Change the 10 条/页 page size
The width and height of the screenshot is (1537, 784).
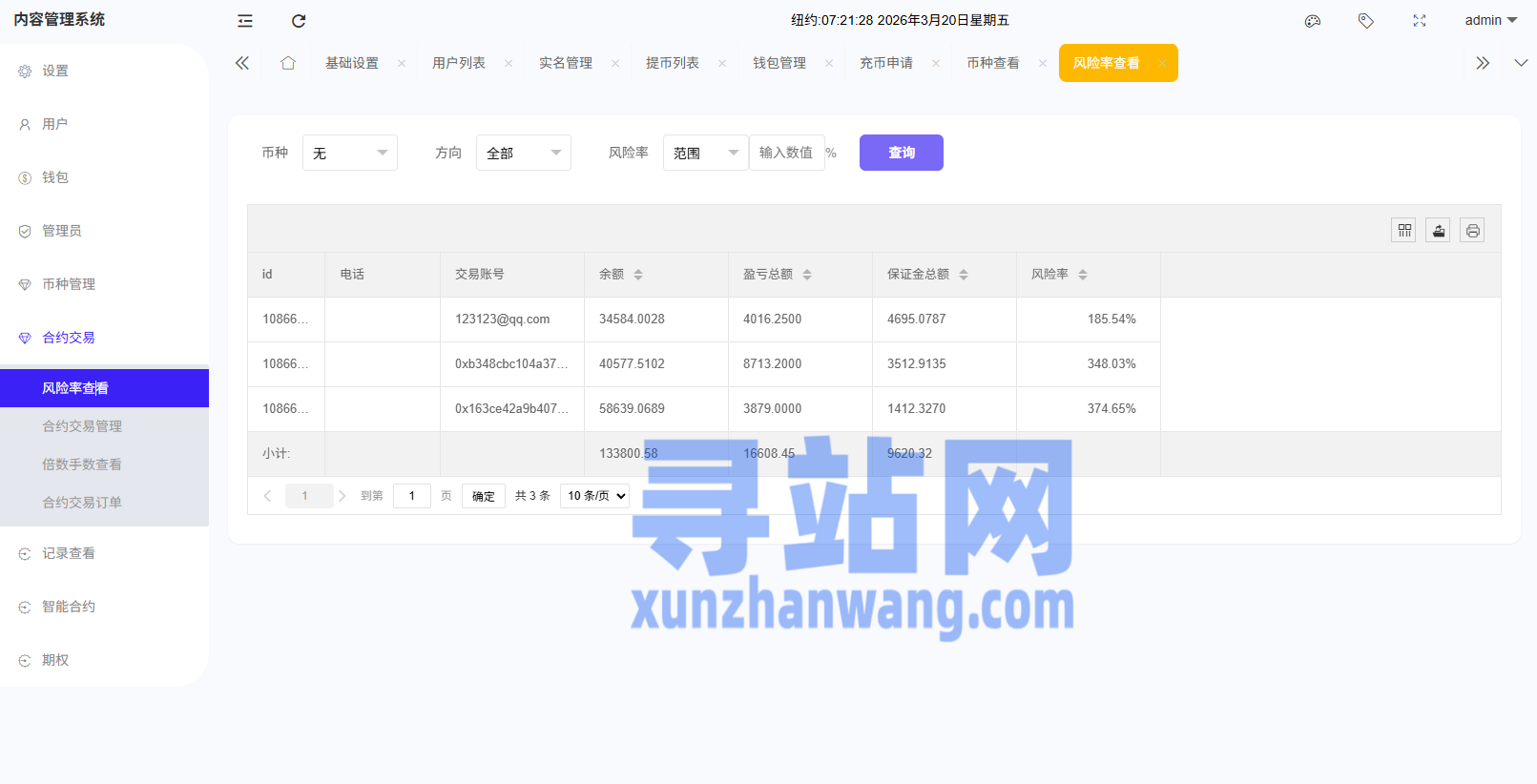(x=594, y=496)
